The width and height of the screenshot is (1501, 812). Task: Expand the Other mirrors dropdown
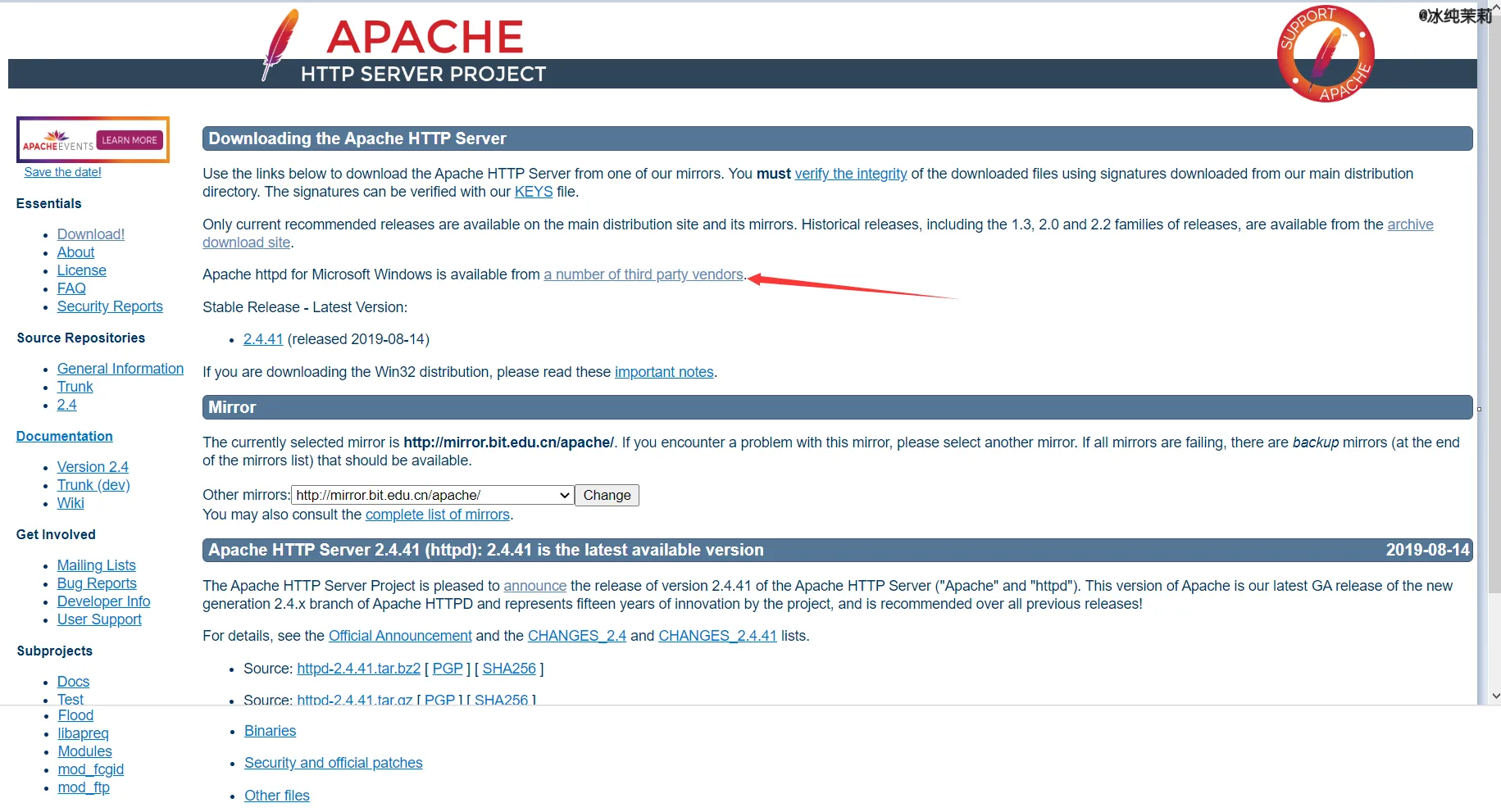[x=433, y=495]
